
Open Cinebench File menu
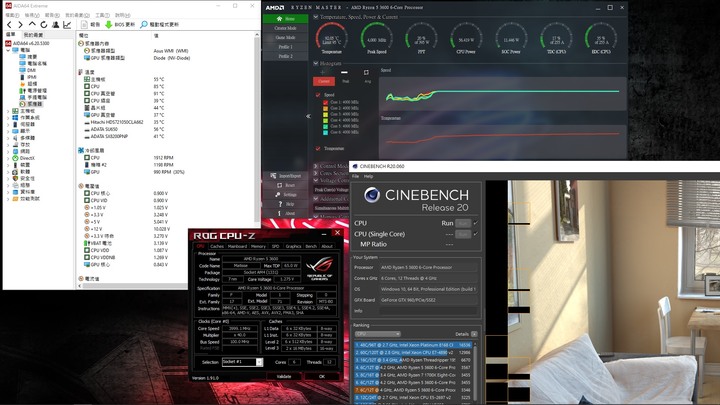tap(355, 176)
